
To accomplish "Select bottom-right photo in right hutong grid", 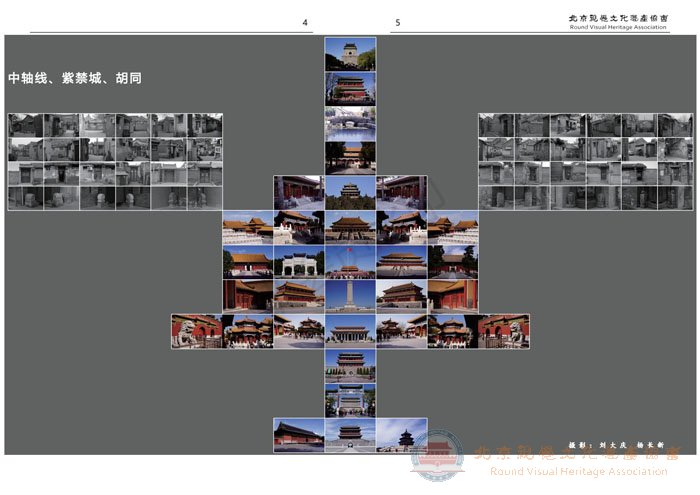I will click(674, 197).
